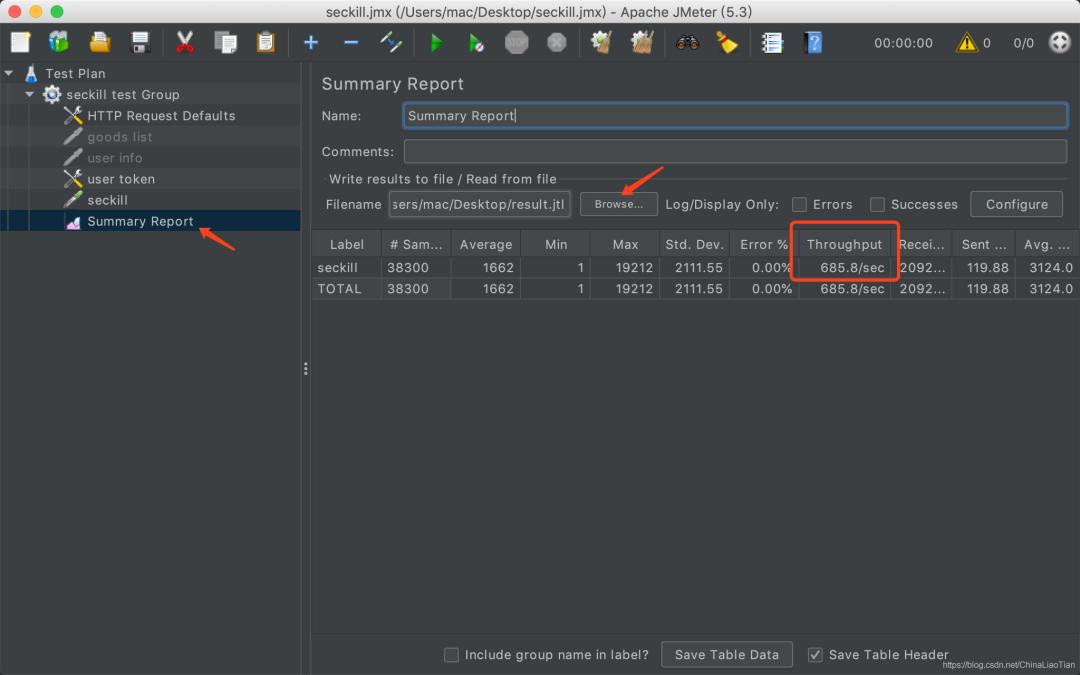Select Summary Report in the tree
This screenshot has width=1080, height=675.
pos(141,221)
